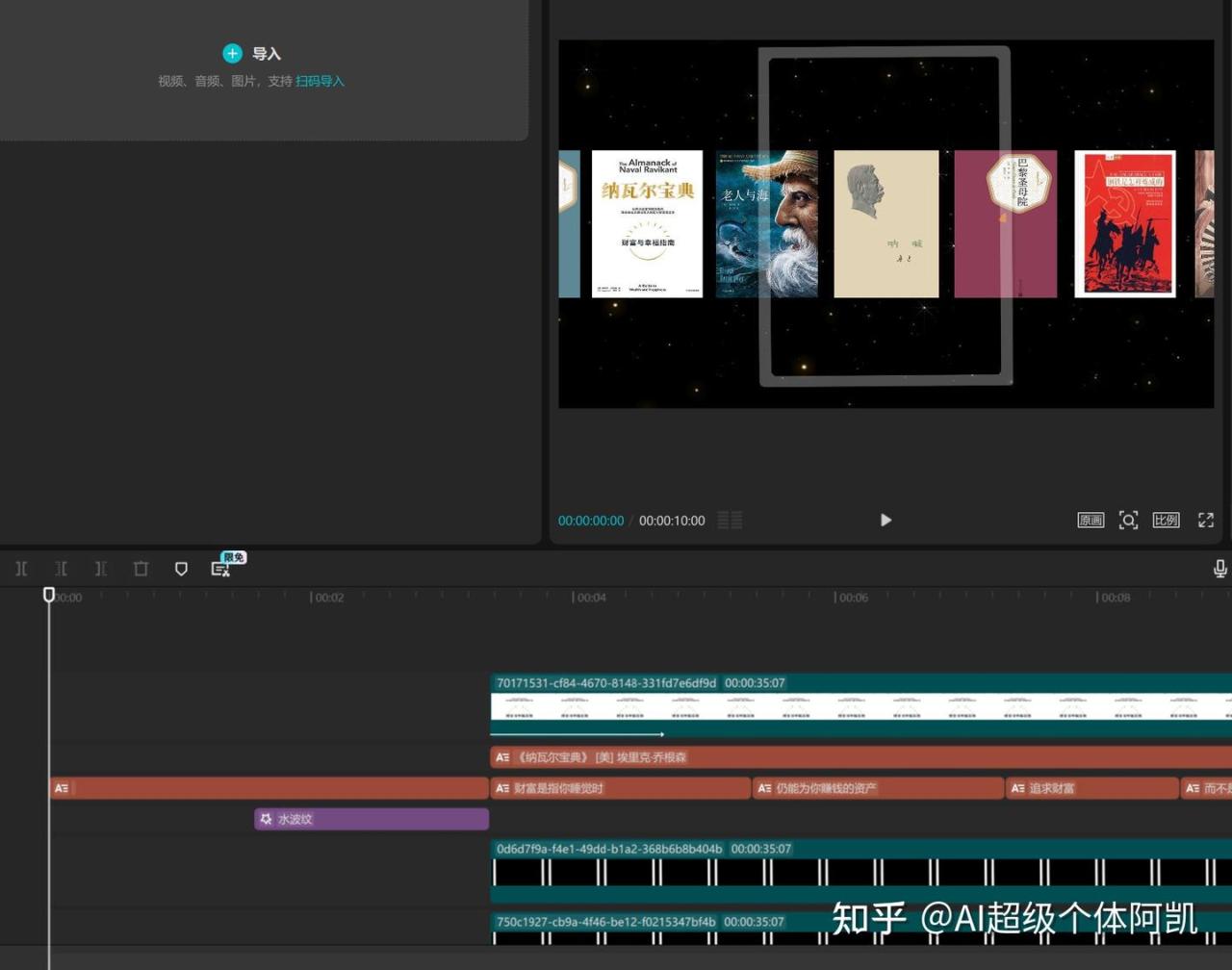Screen dimensions: 1232x970
Task: Select the 水波纹 effect clip
Action: coord(371,819)
